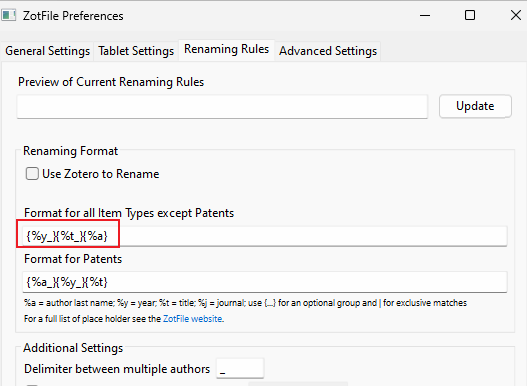This screenshot has height=386, width=527.
Task: Switch to Tablet Settings tab
Action: pyautogui.click(x=136, y=51)
